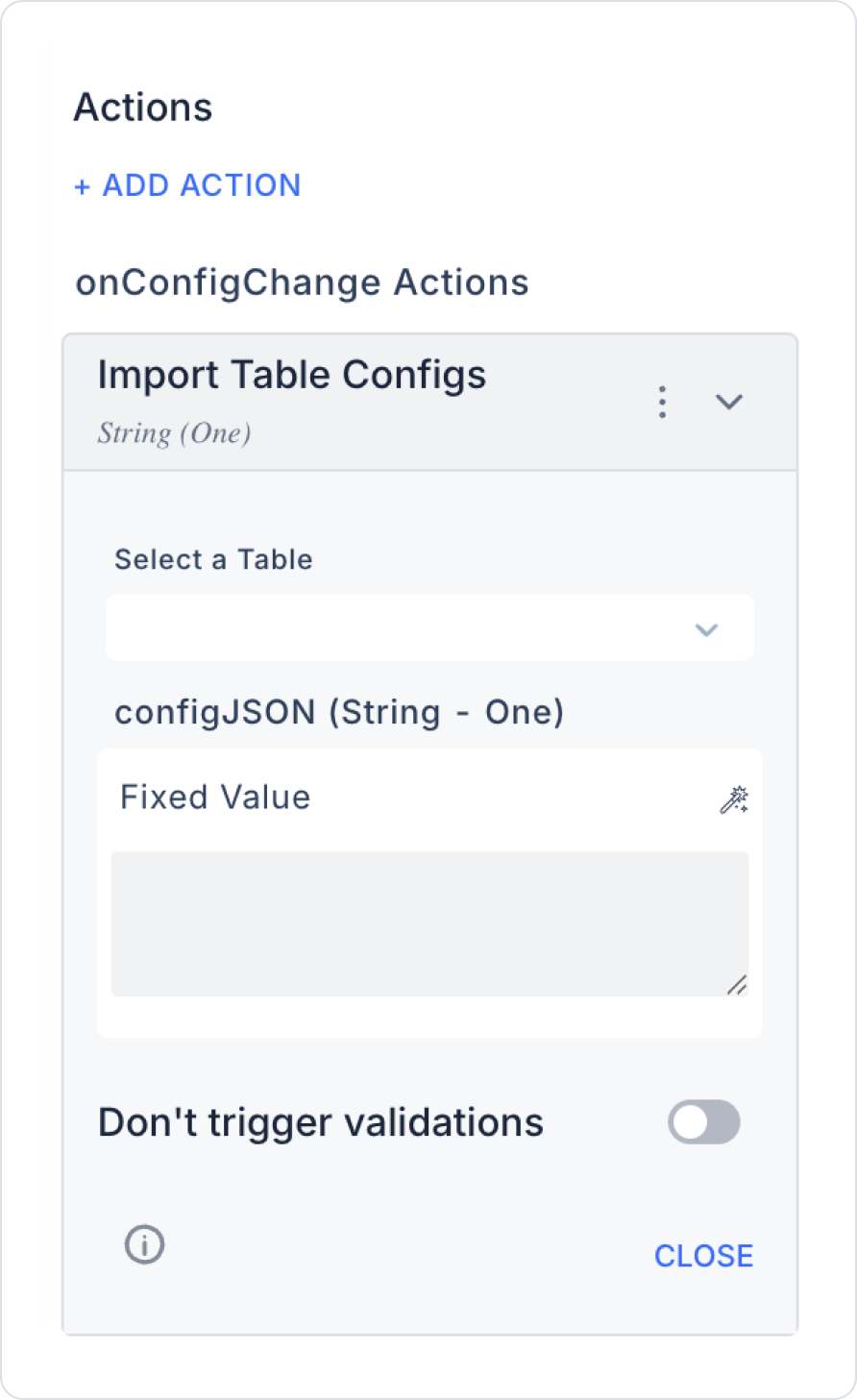Viewport: 857px width, 1400px height.
Task: Click the Fixed Value label
Action: (x=215, y=798)
